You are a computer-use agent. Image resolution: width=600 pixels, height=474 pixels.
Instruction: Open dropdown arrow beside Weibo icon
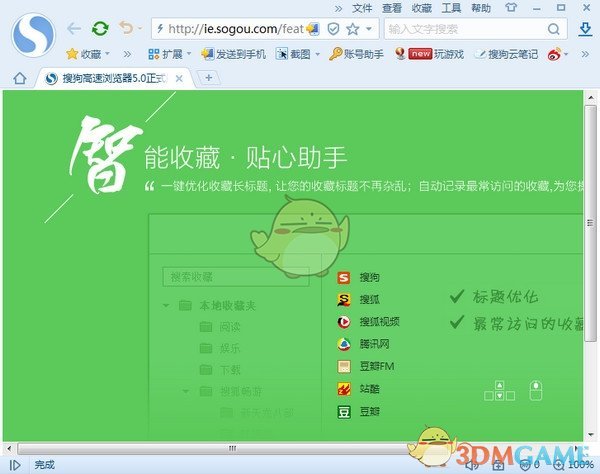pos(566,54)
